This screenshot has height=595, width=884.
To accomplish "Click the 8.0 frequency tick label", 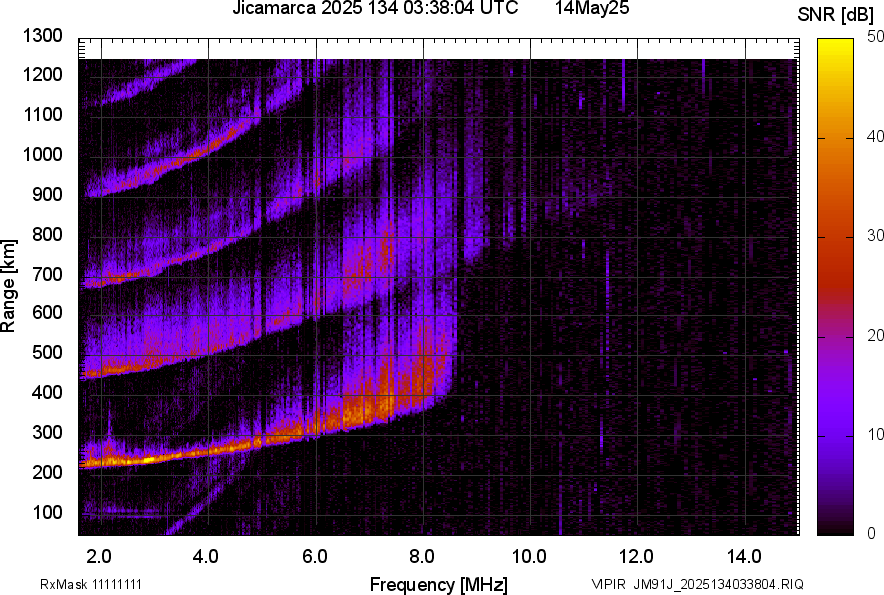I will (x=422, y=557).
